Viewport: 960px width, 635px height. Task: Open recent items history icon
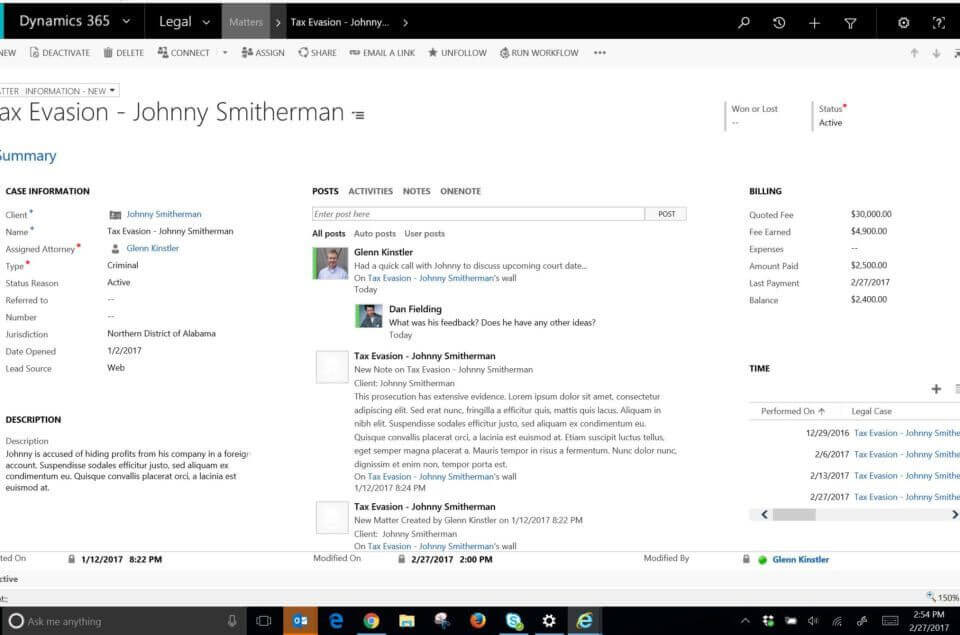(x=779, y=22)
